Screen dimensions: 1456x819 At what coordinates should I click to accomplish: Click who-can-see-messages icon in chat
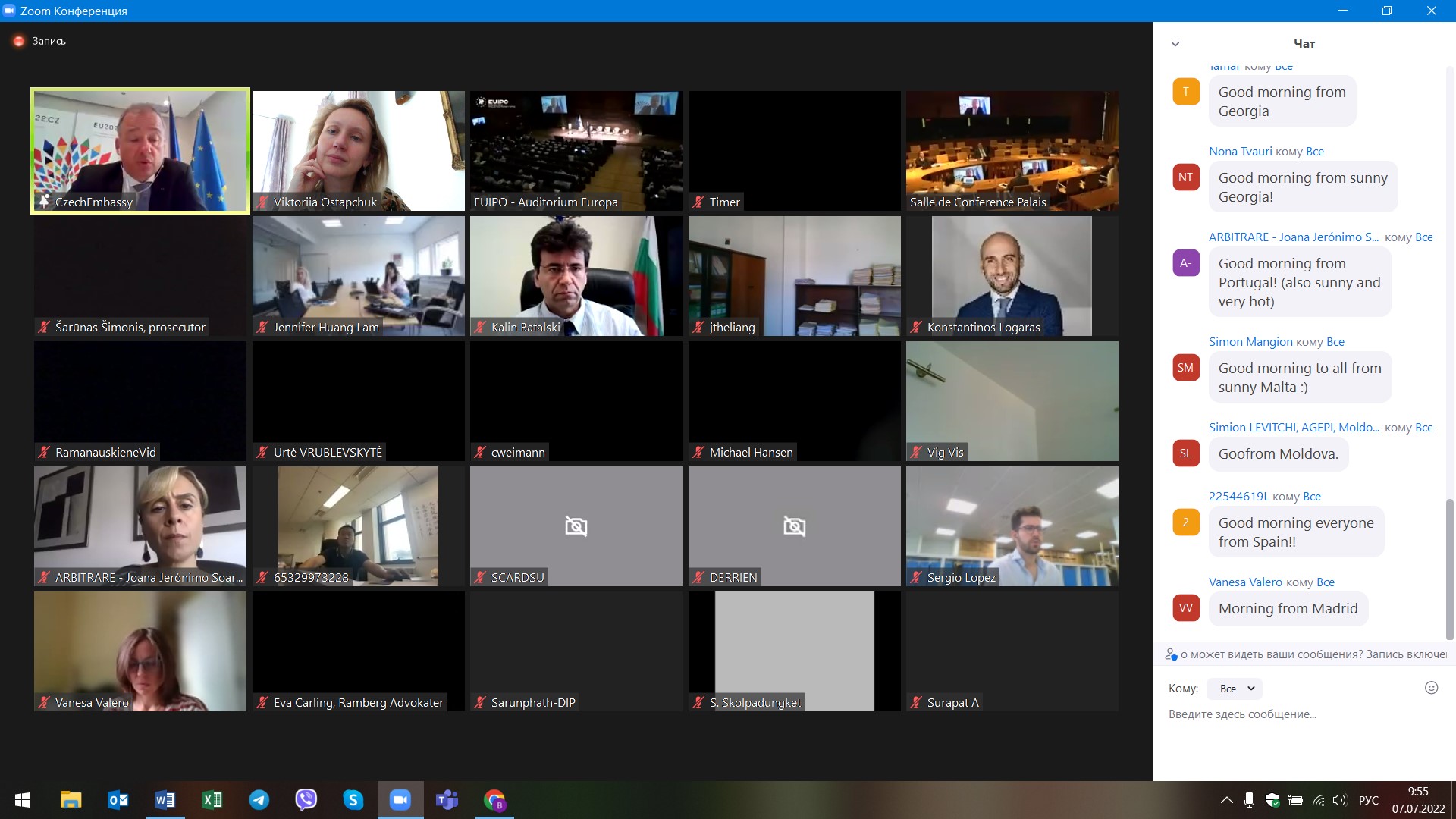pyautogui.click(x=1171, y=654)
